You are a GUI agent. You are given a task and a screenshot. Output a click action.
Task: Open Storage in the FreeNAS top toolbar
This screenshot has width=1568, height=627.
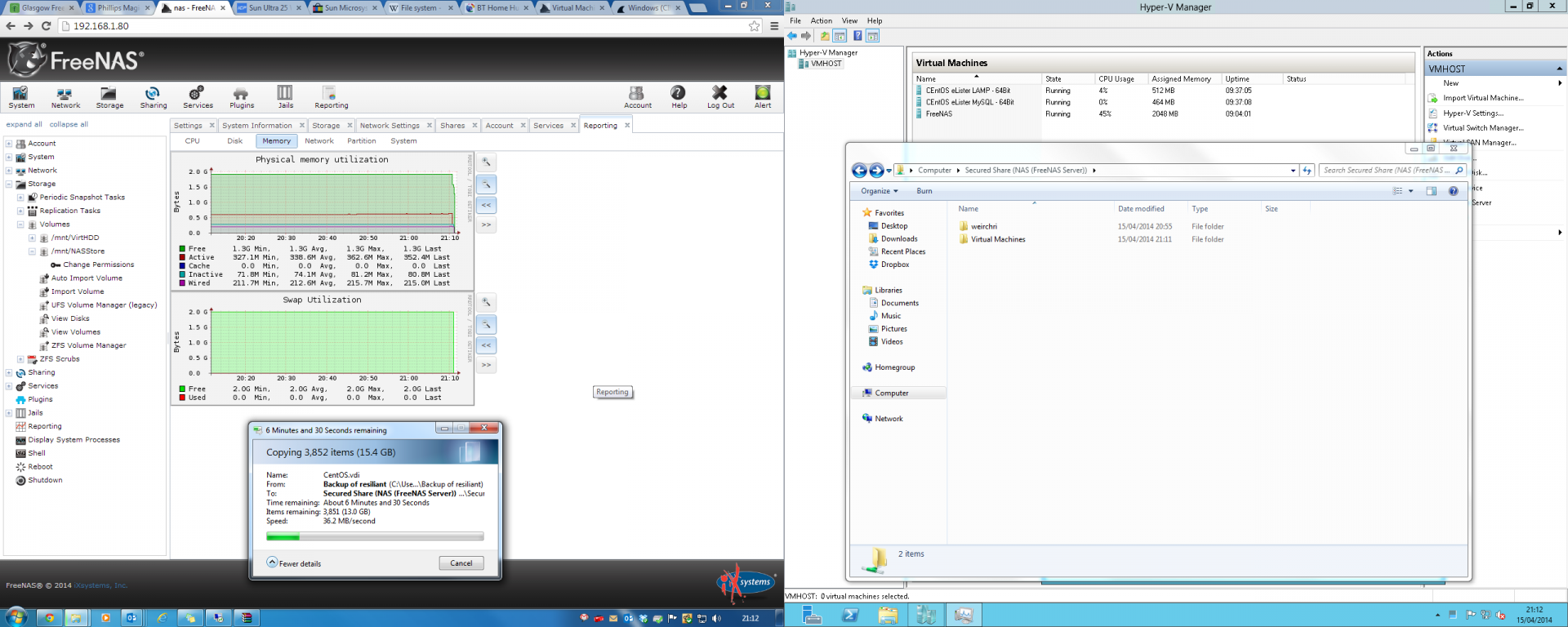click(x=109, y=97)
